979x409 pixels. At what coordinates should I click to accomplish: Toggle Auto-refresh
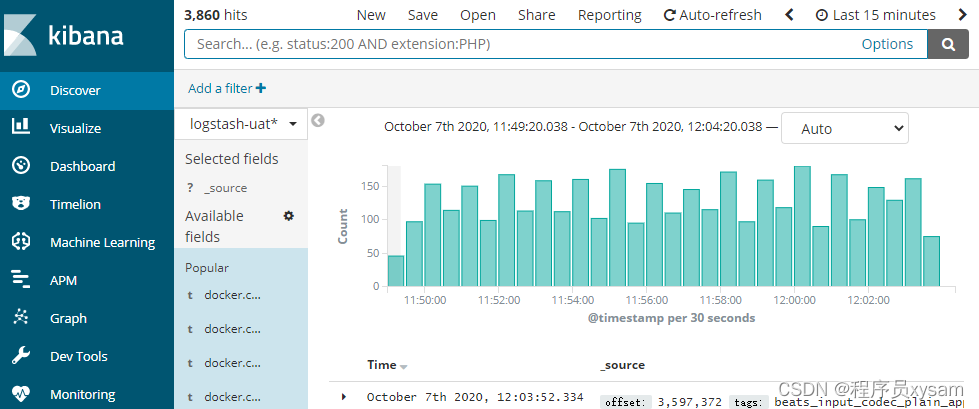point(712,15)
